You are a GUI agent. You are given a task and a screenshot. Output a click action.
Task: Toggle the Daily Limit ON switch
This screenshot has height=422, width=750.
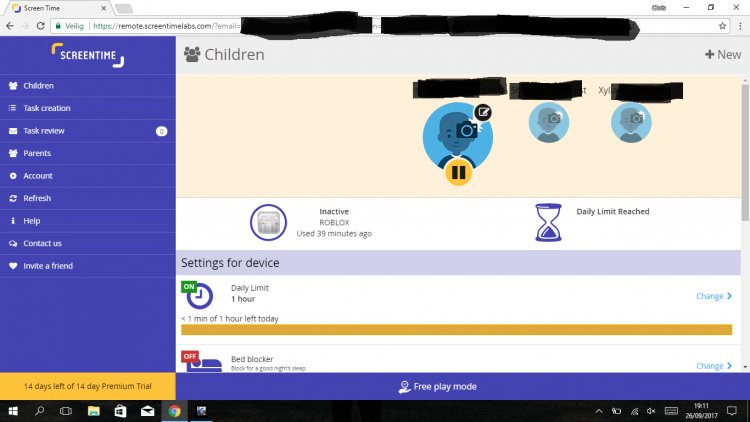coord(189,287)
